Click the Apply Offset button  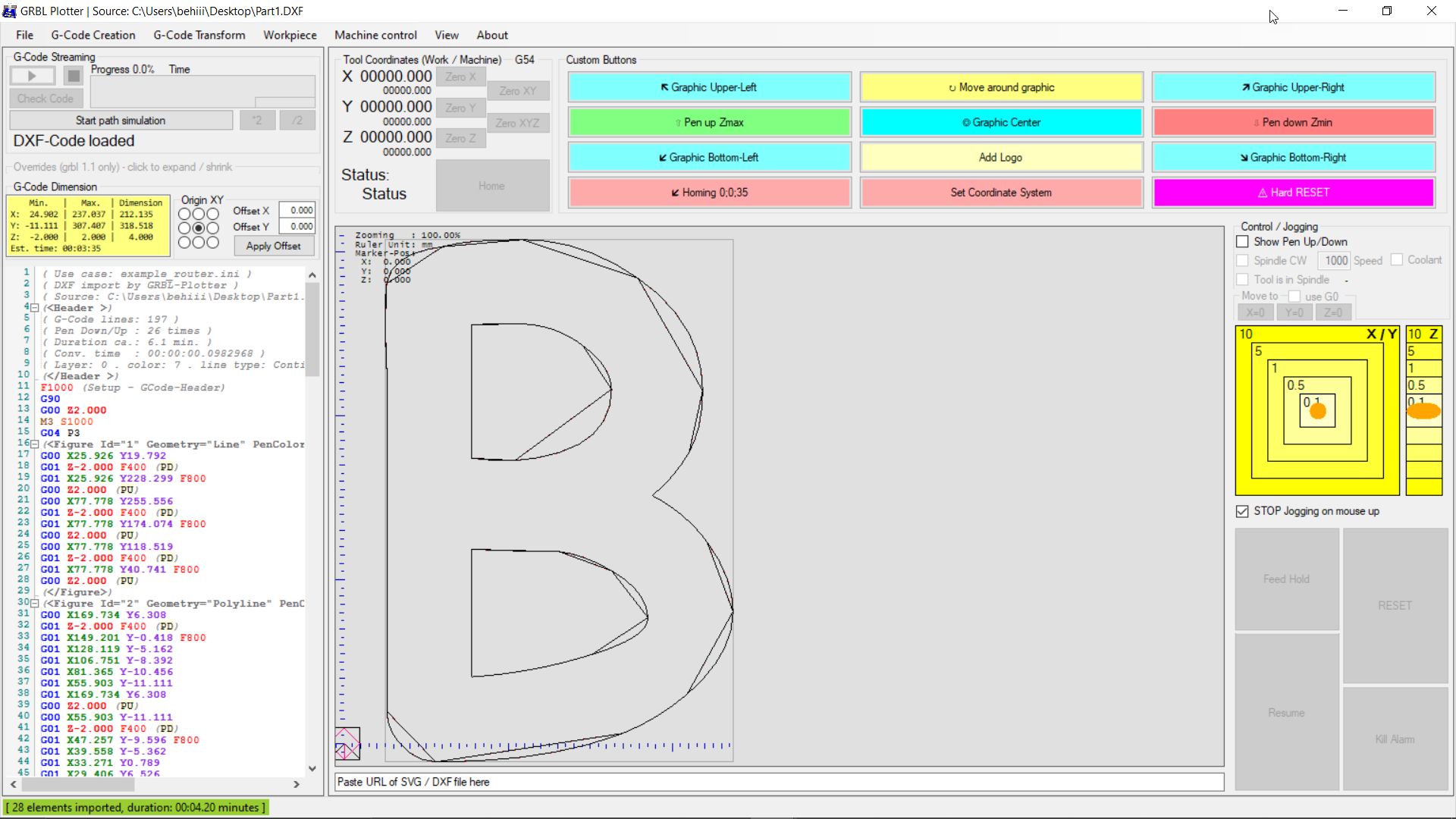click(x=273, y=246)
